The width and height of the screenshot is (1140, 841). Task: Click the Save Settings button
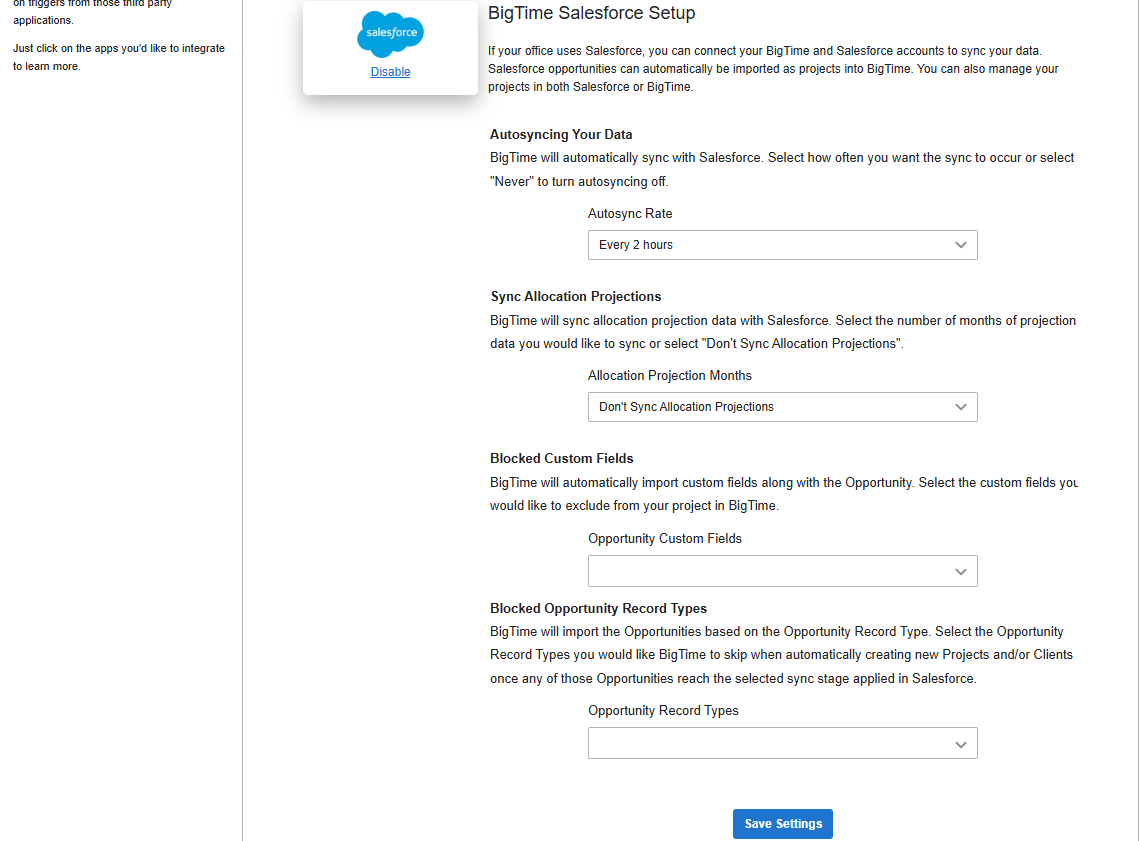click(782, 824)
